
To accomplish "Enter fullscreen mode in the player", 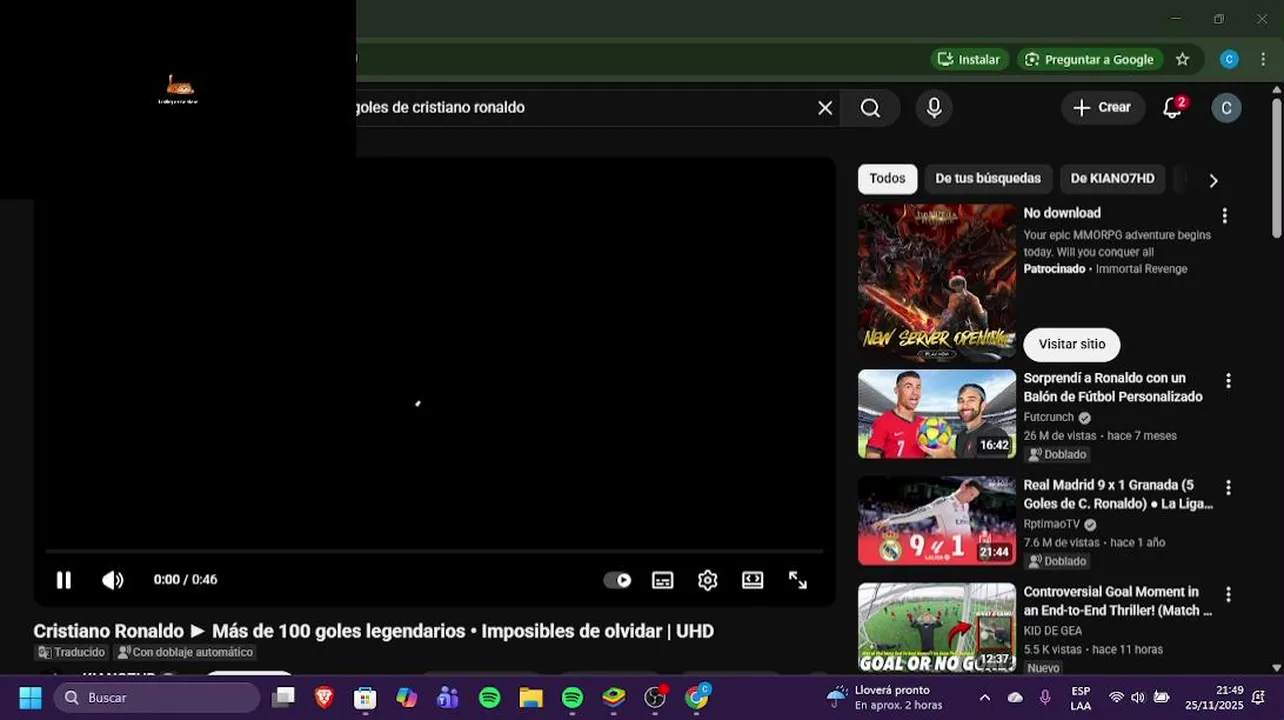I will tap(797, 580).
